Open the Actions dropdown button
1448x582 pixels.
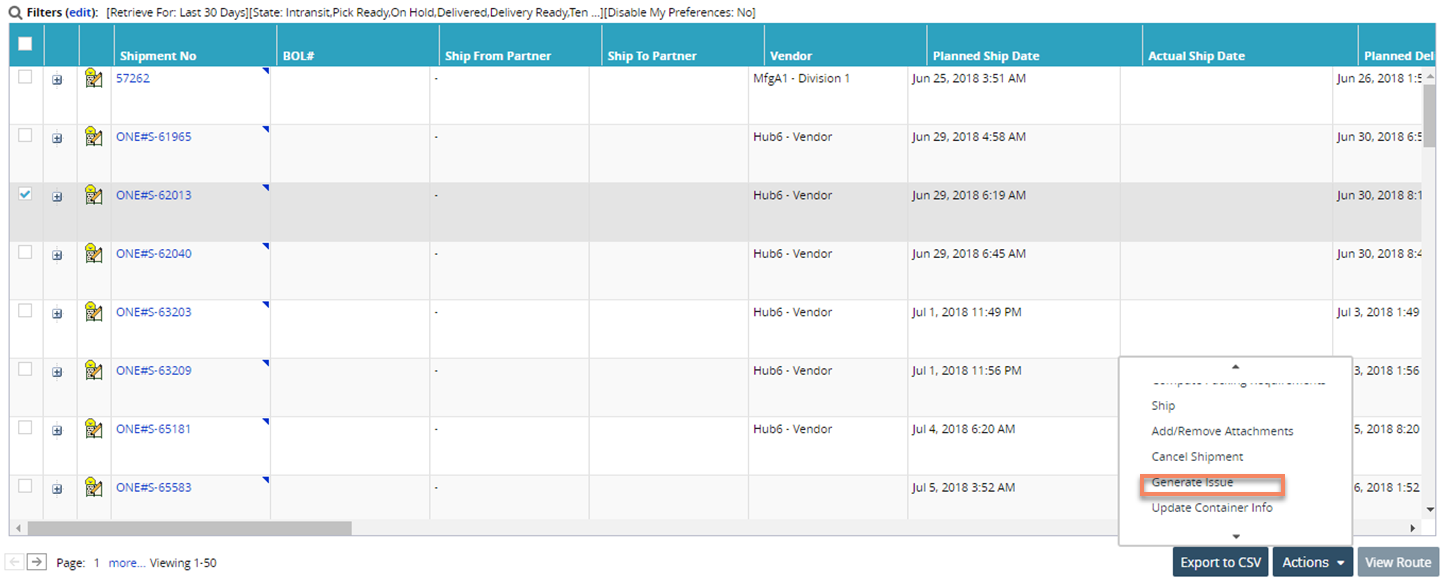(1312, 562)
